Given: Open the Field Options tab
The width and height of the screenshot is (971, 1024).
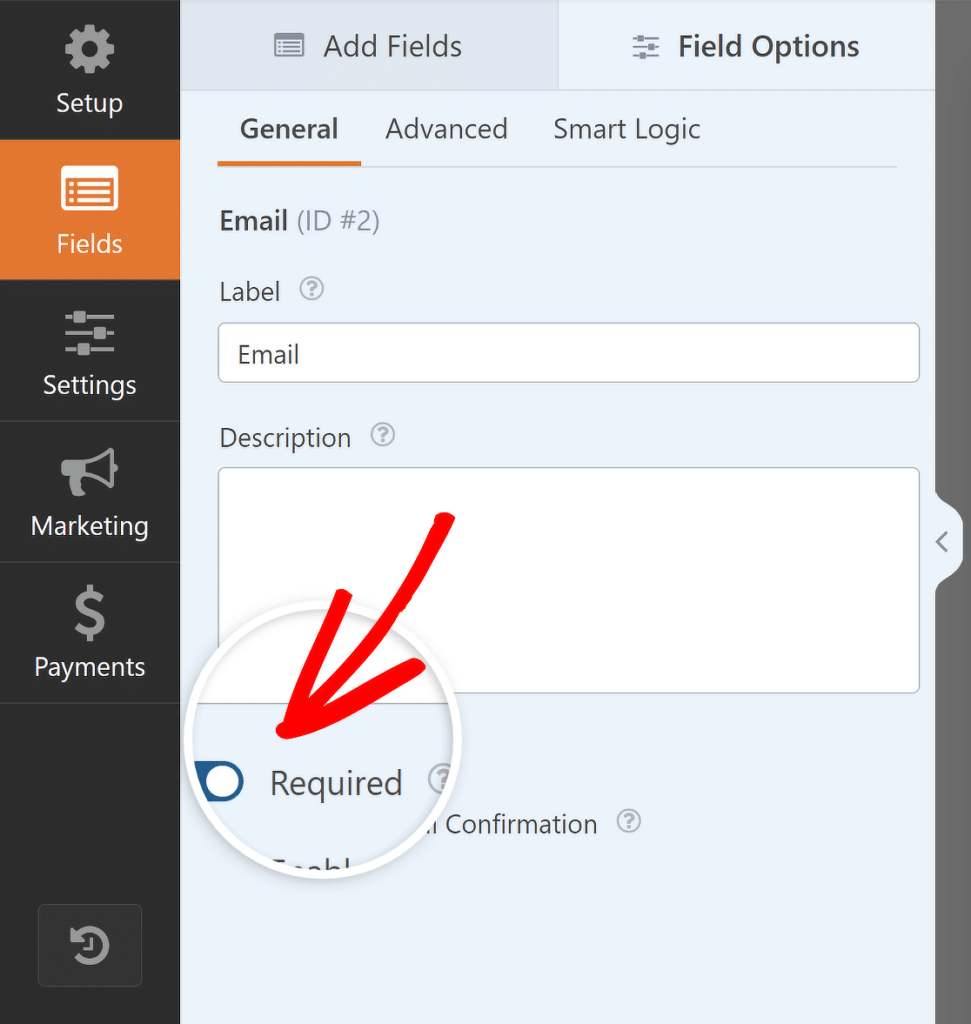Looking at the screenshot, I should coord(745,45).
